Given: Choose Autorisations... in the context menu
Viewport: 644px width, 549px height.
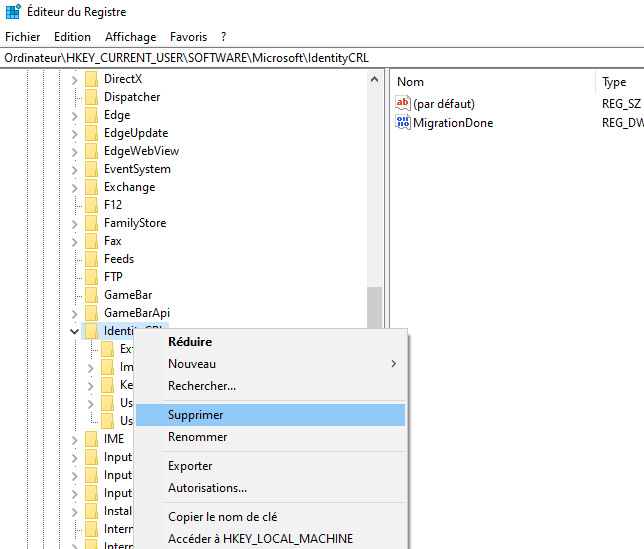Looking at the screenshot, I should pos(270,488).
